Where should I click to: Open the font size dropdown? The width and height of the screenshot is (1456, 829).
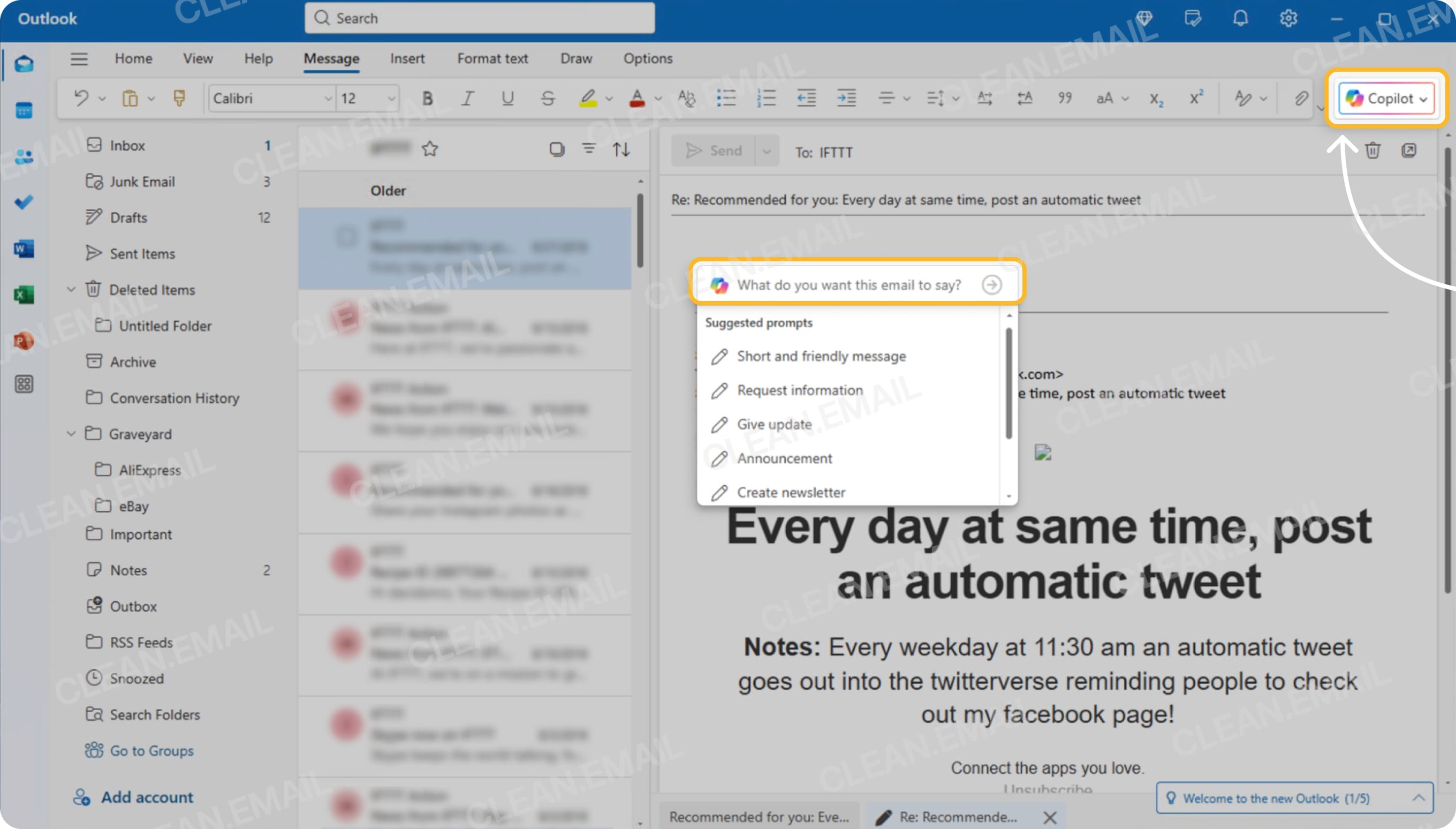pos(391,98)
